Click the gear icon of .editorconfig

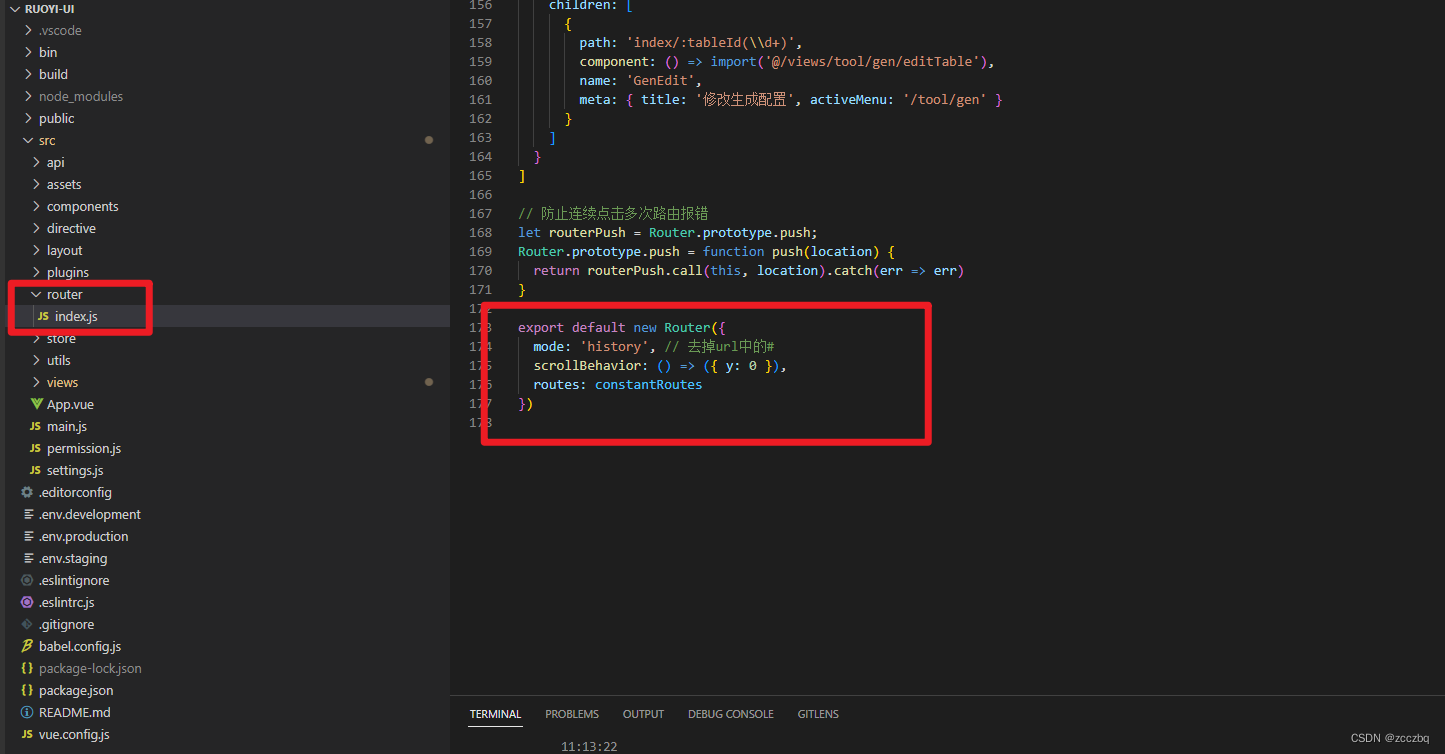28,492
